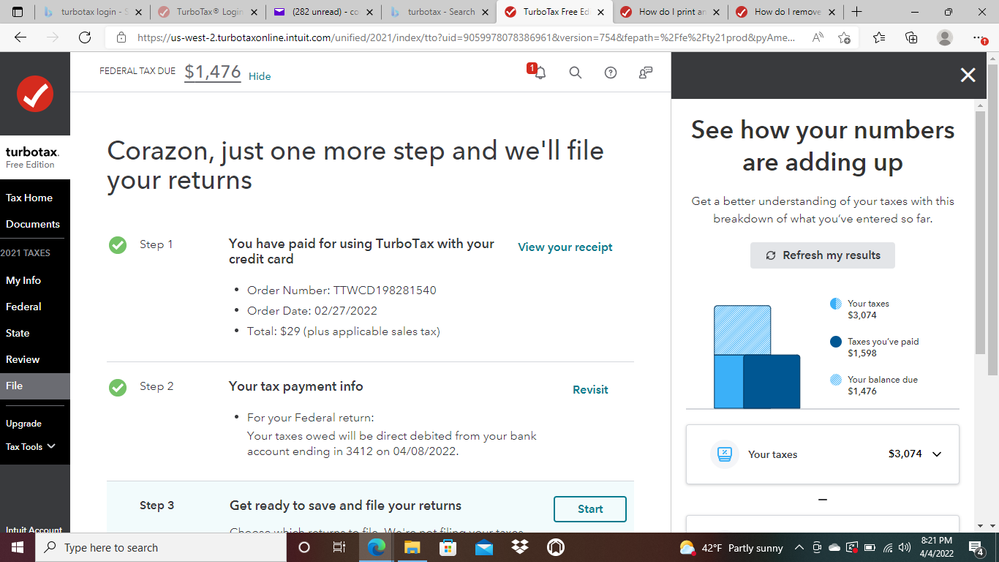Image resolution: width=999 pixels, height=562 pixels.
Task: Add this page to favorites star icon
Action: 845,38
